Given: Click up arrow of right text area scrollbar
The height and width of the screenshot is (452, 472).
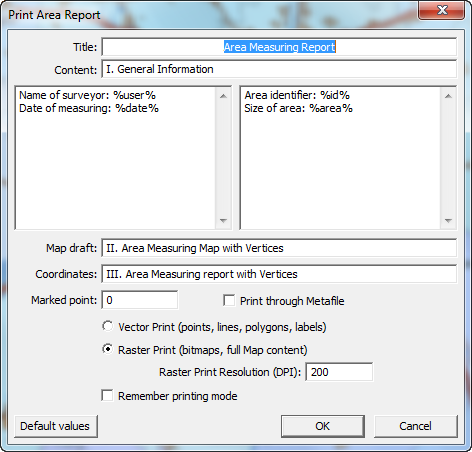Looking at the screenshot, I should click(x=448, y=96).
